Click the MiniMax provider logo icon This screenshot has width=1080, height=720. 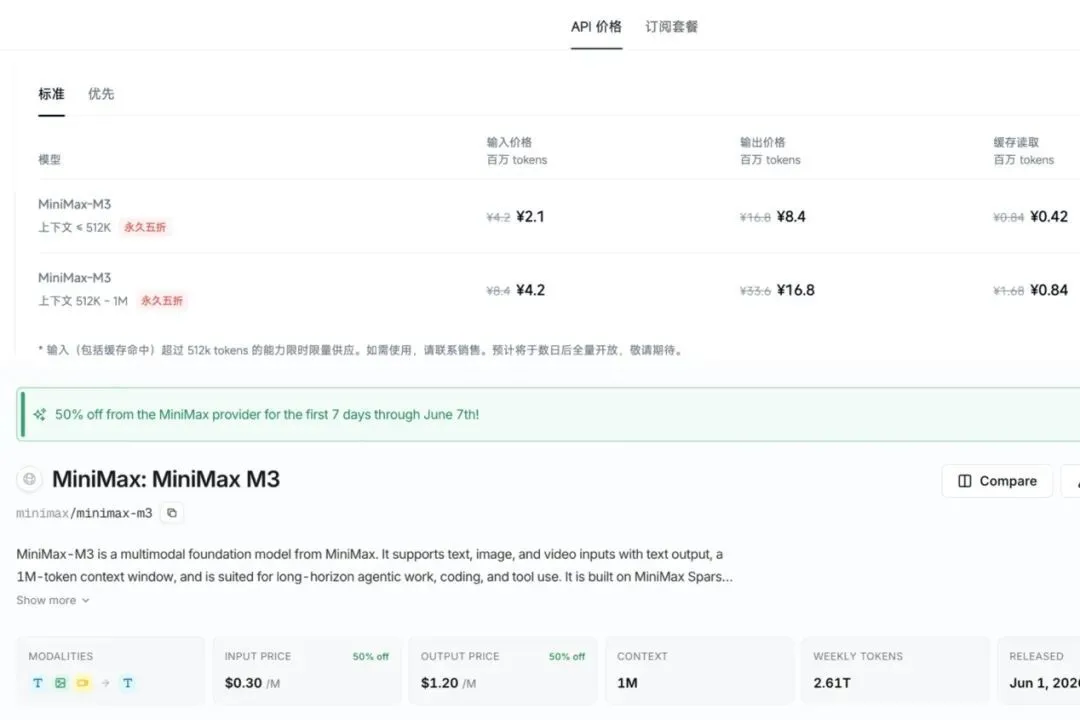(29, 479)
